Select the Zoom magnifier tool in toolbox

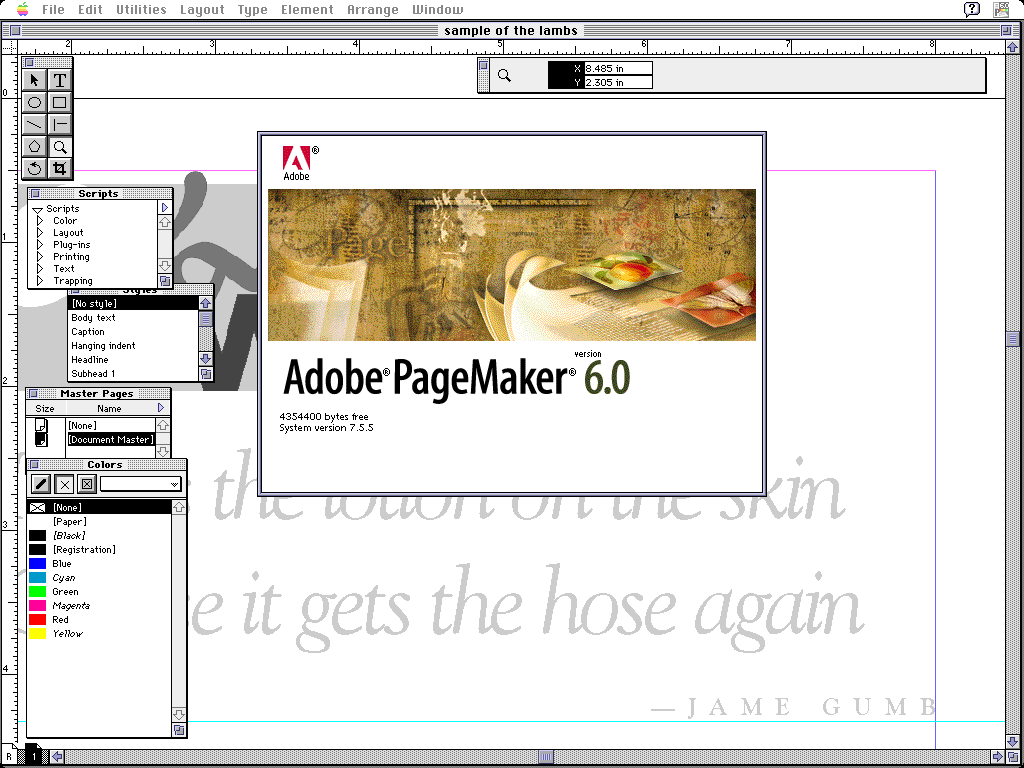click(59, 146)
